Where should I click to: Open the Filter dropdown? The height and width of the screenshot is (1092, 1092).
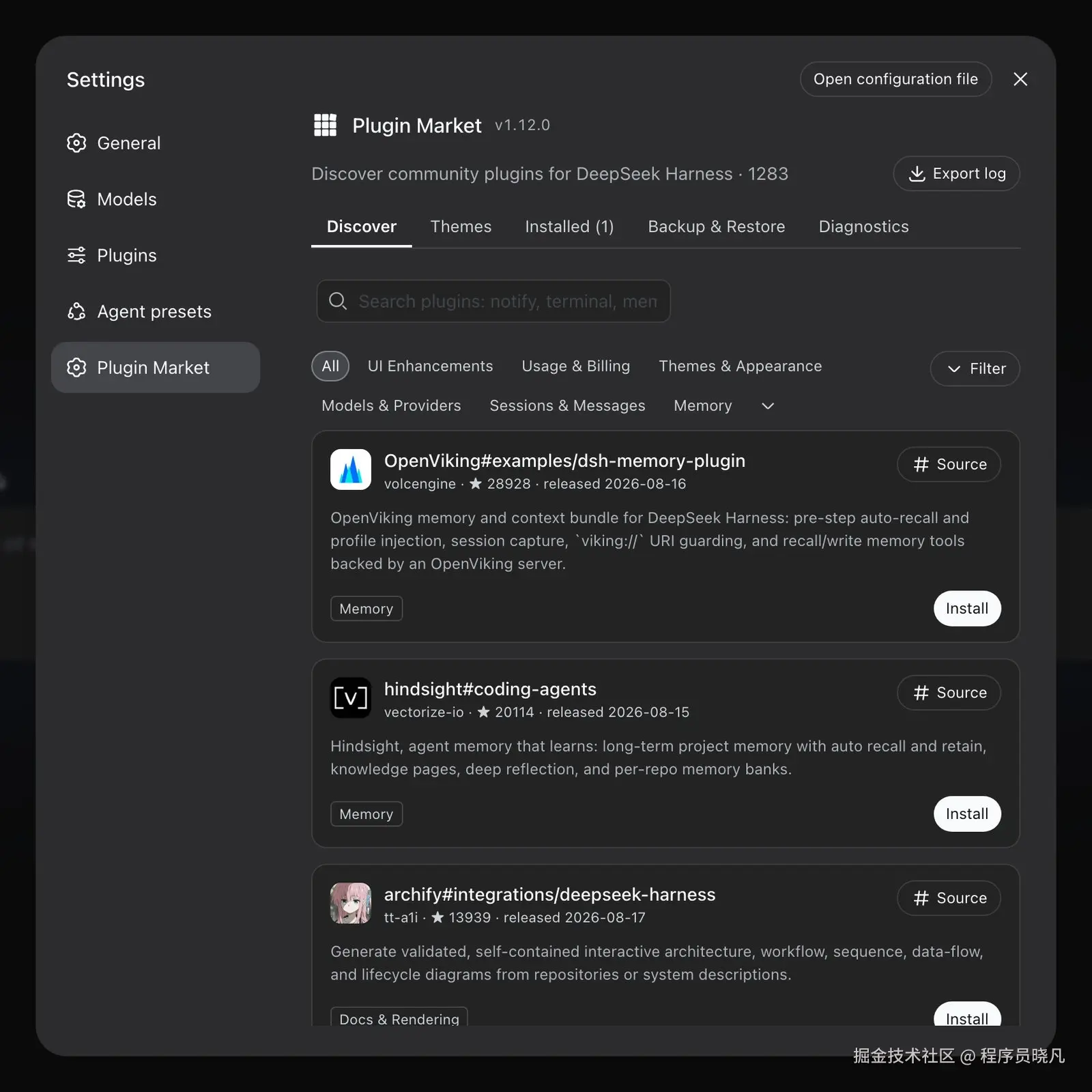[x=975, y=369]
